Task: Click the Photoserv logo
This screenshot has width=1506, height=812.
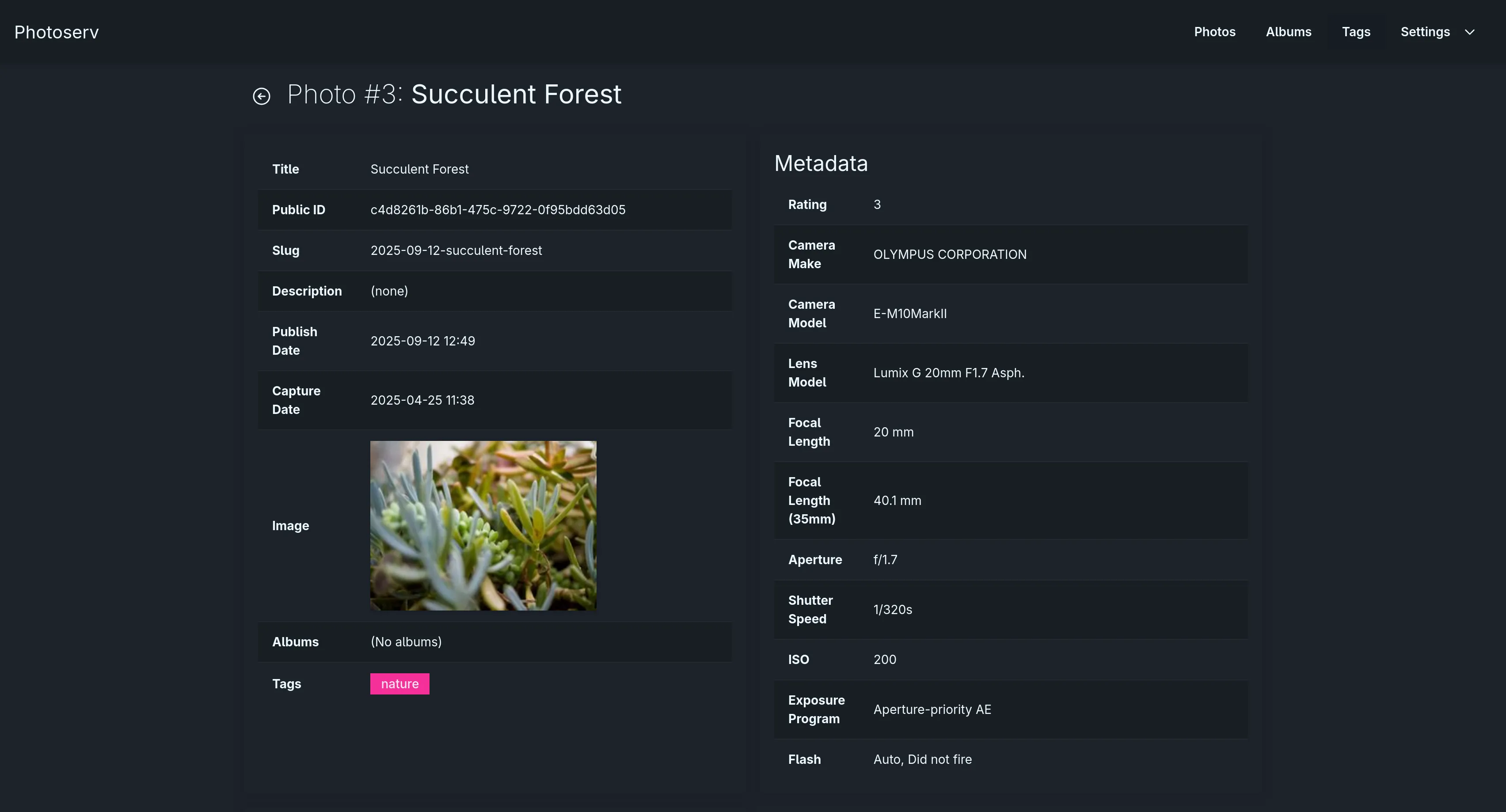Action: (56, 32)
